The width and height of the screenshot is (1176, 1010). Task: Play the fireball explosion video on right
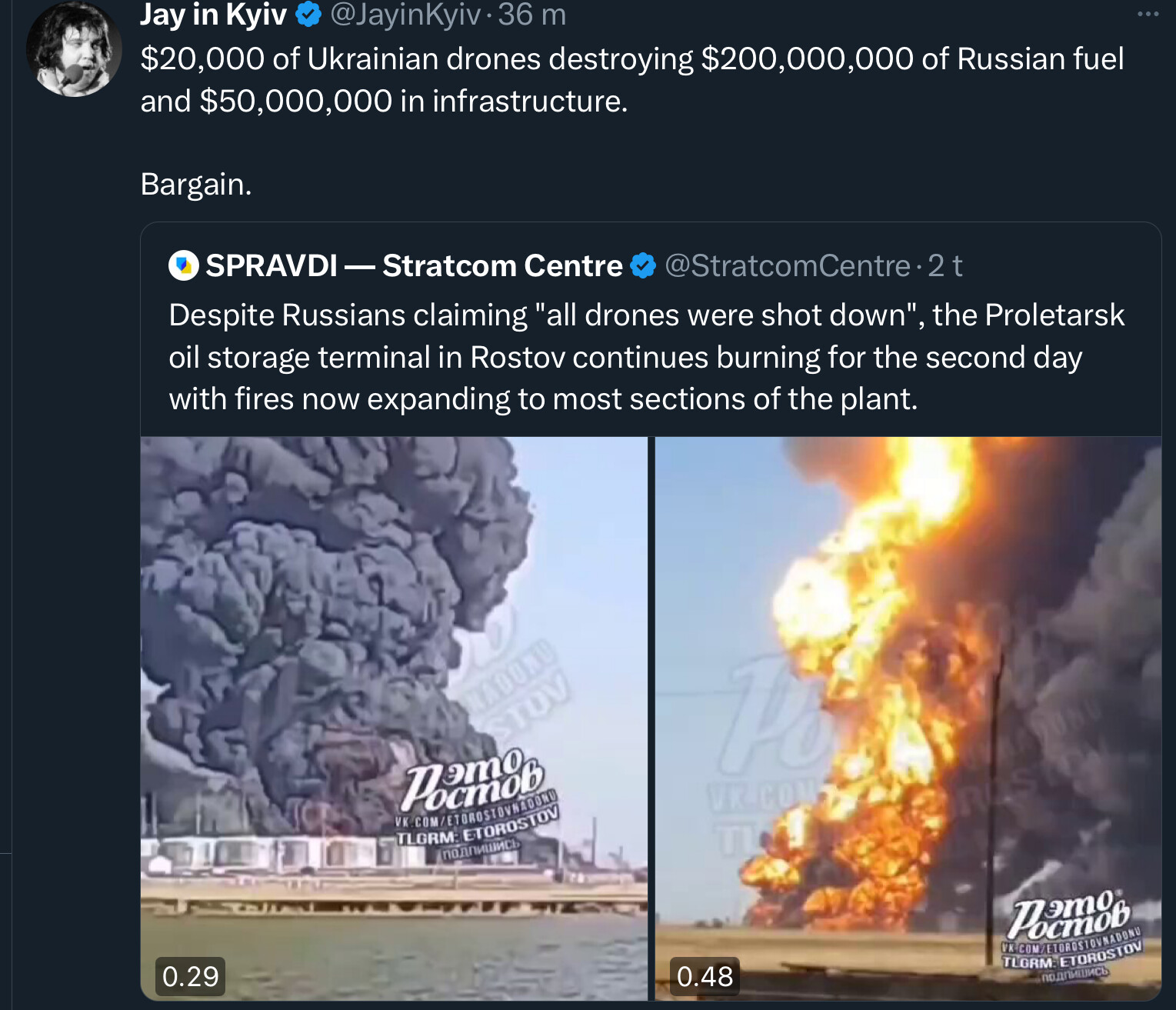click(908, 718)
